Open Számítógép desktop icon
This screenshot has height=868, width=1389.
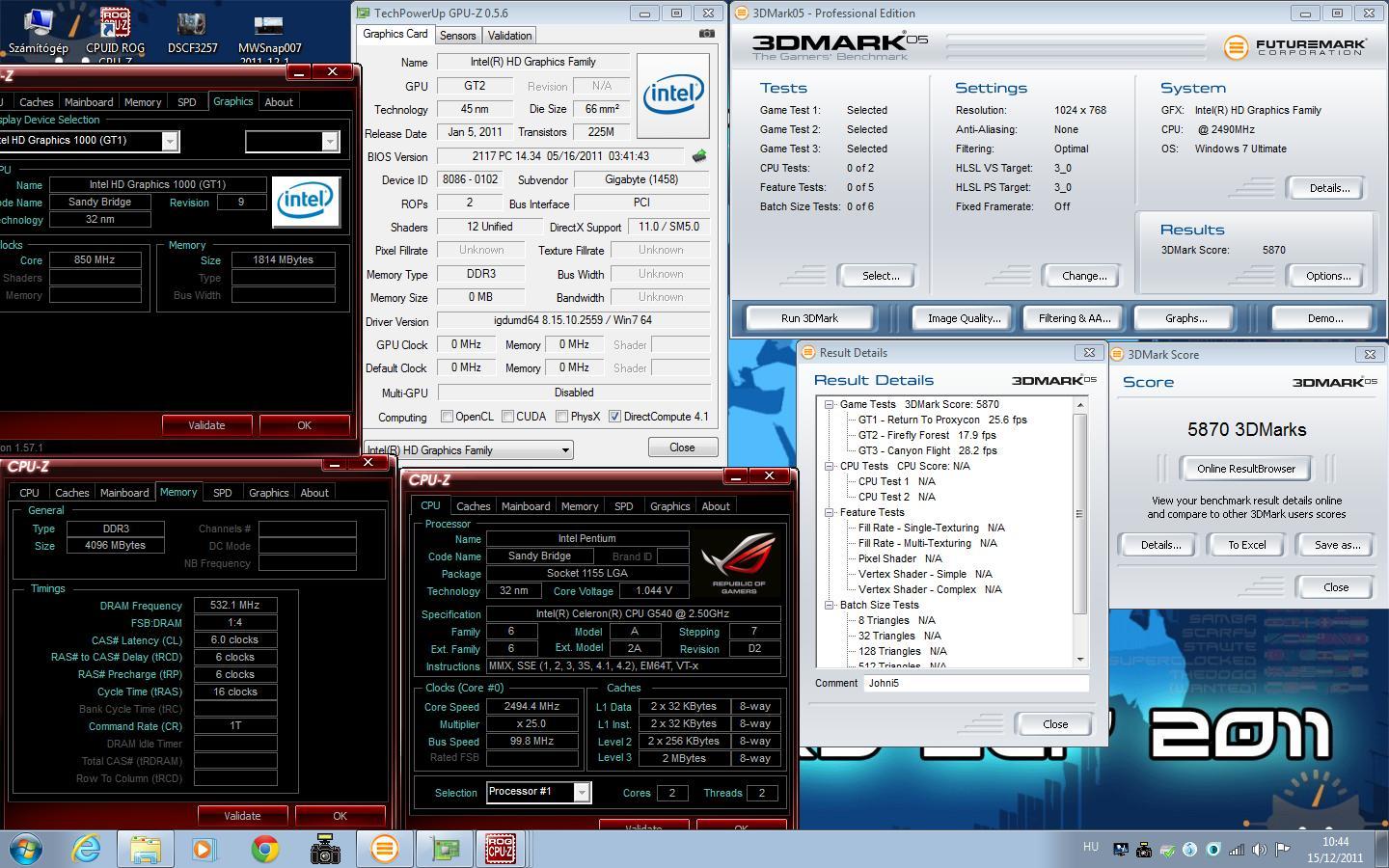click(x=38, y=30)
